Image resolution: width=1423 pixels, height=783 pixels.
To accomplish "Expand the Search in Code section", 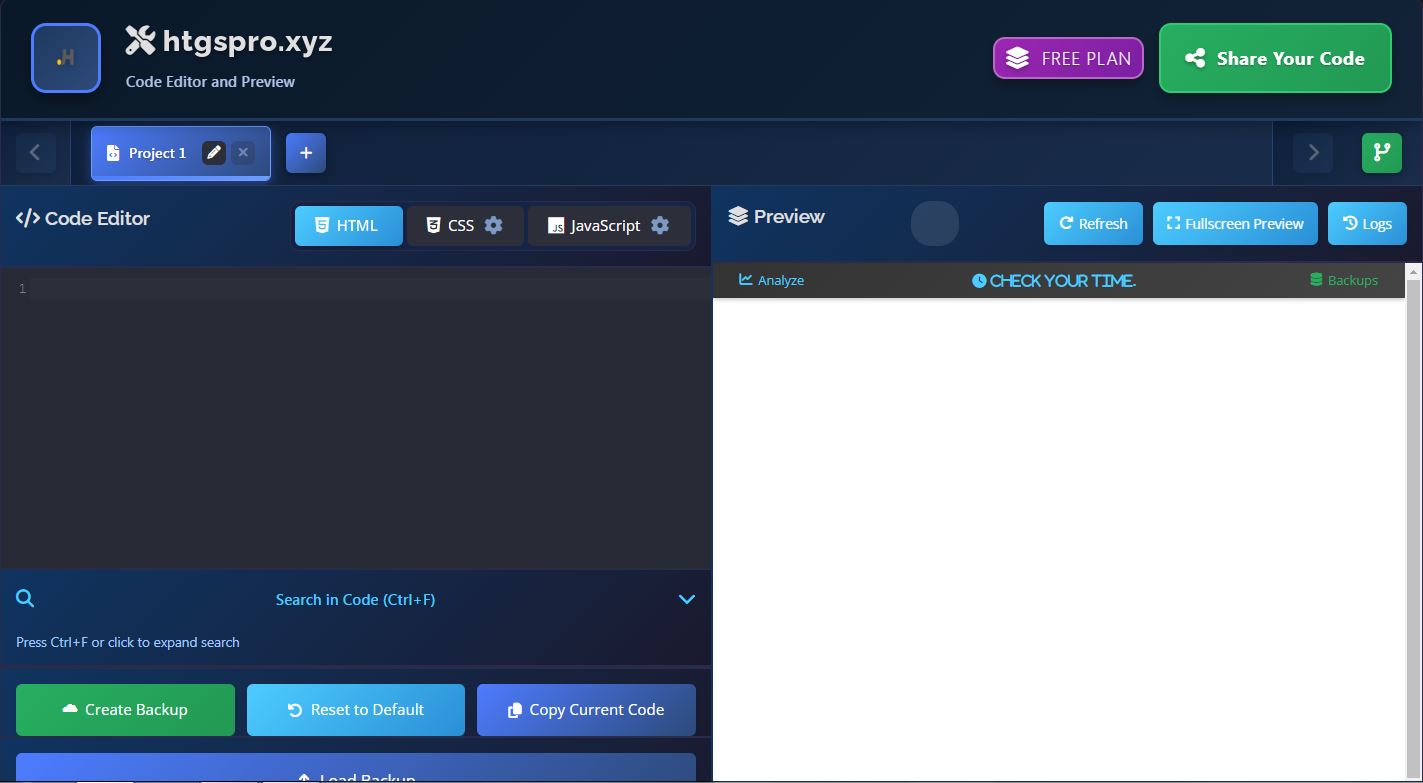I will pyautogui.click(x=686, y=598).
